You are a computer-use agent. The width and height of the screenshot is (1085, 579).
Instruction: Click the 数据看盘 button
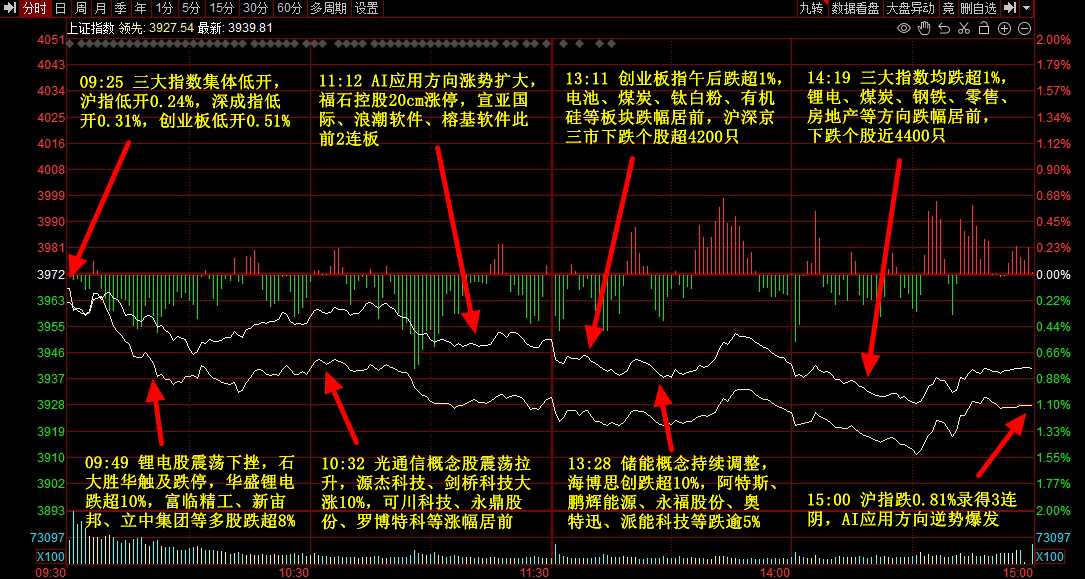[855, 8]
